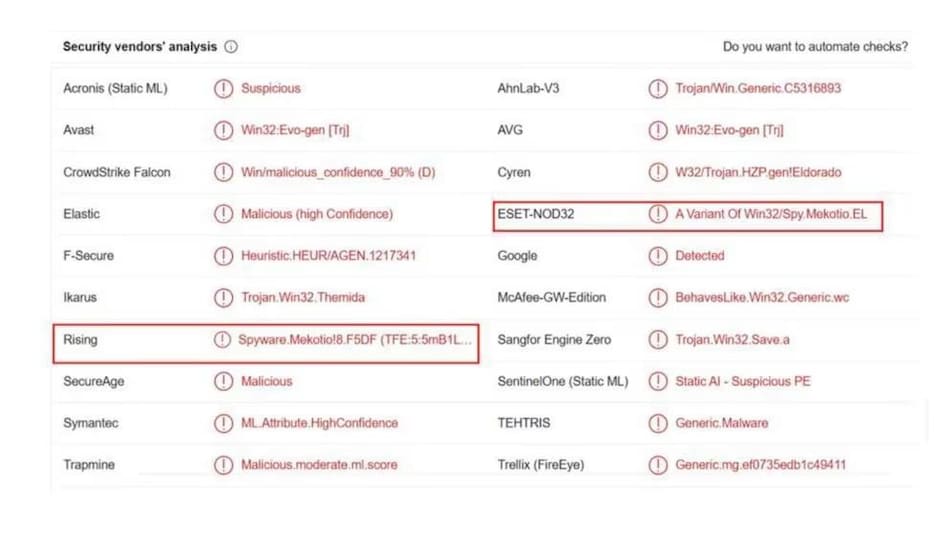This screenshot has width=950, height=534.
Task: Open the 'Do you want to automate checks?' link
Action: [815, 47]
